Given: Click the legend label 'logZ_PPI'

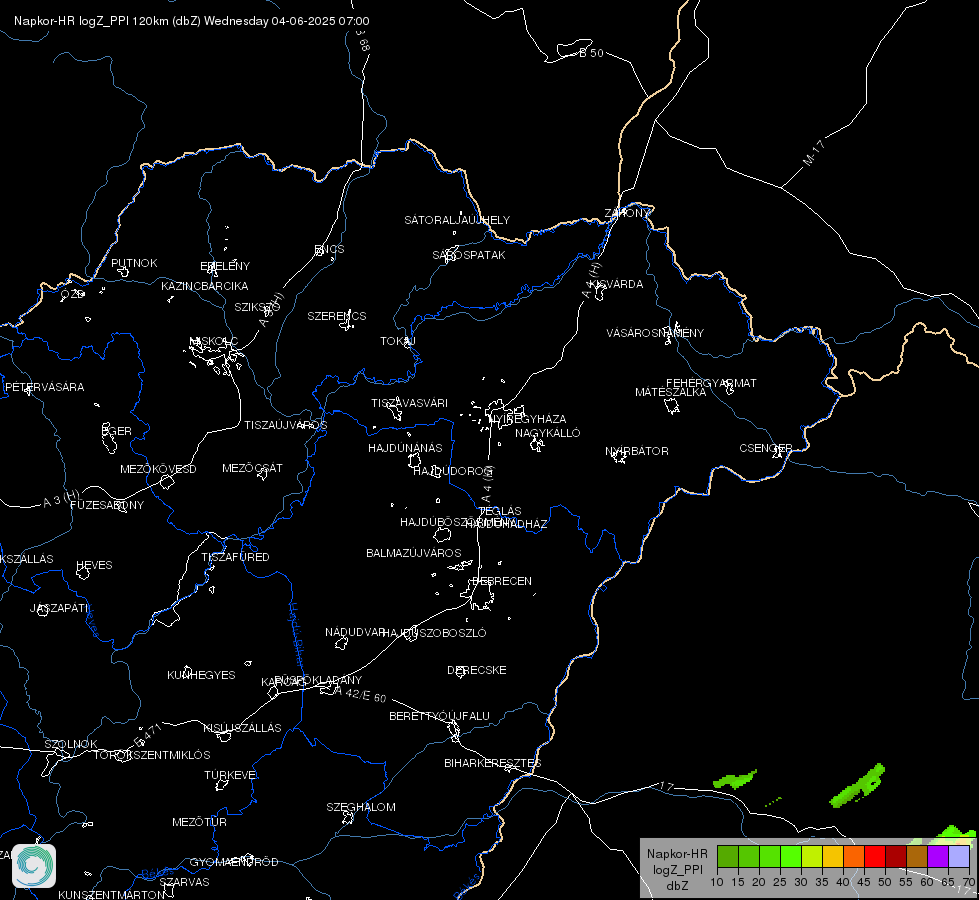Looking at the screenshot, I should (x=677, y=869).
